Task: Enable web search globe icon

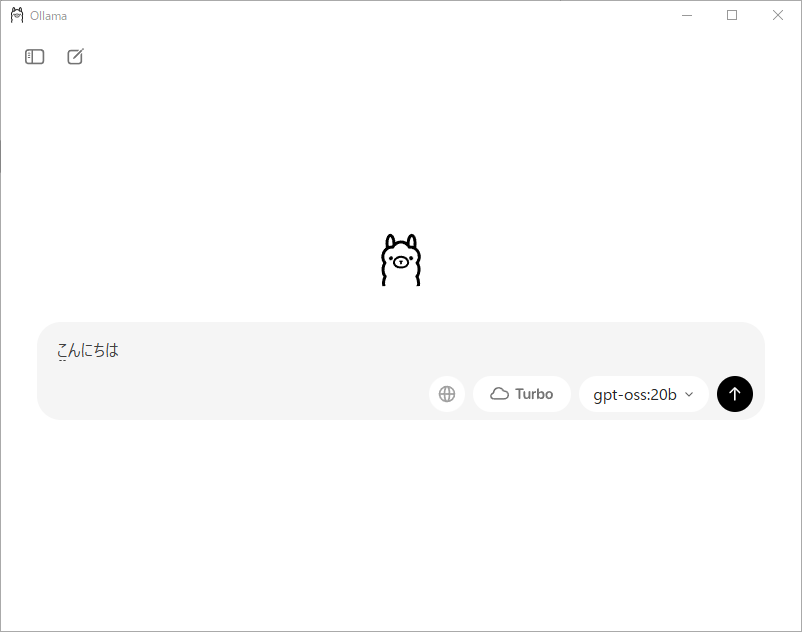Action: tap(447, 394)
